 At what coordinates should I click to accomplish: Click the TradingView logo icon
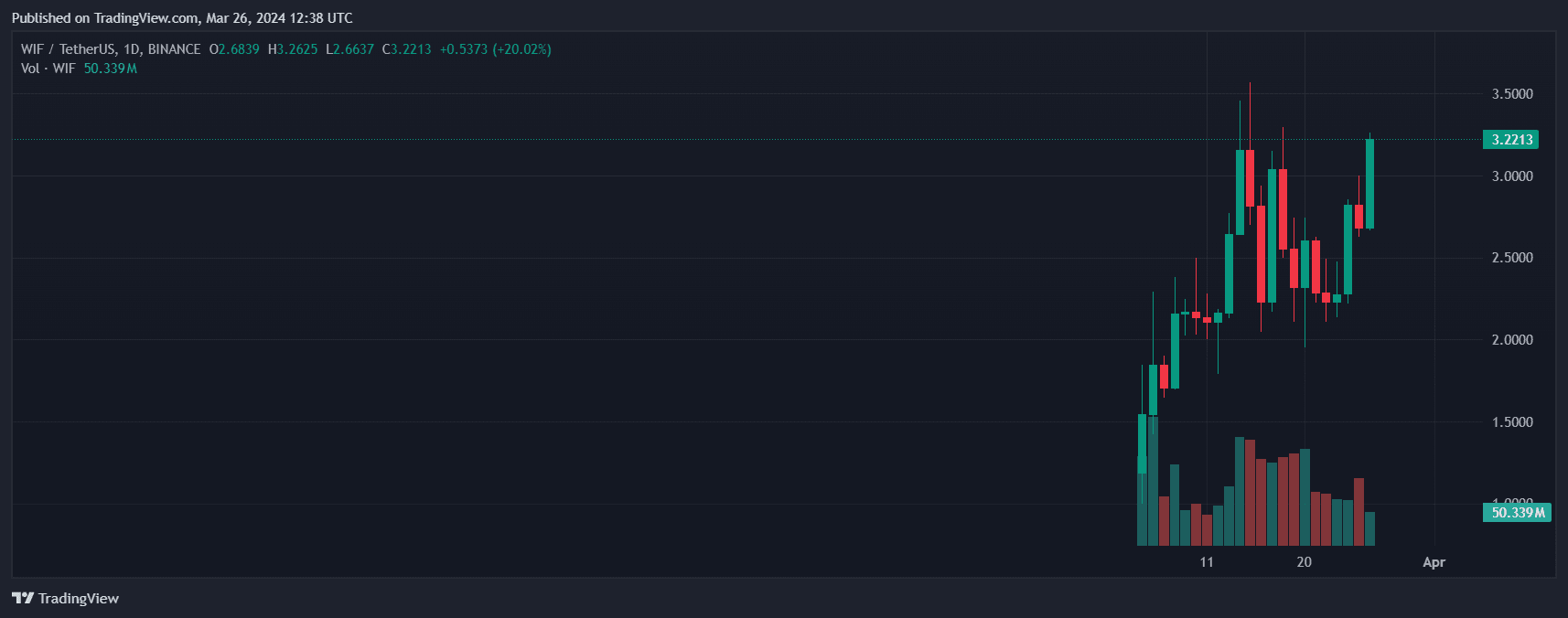coord(22,598)
